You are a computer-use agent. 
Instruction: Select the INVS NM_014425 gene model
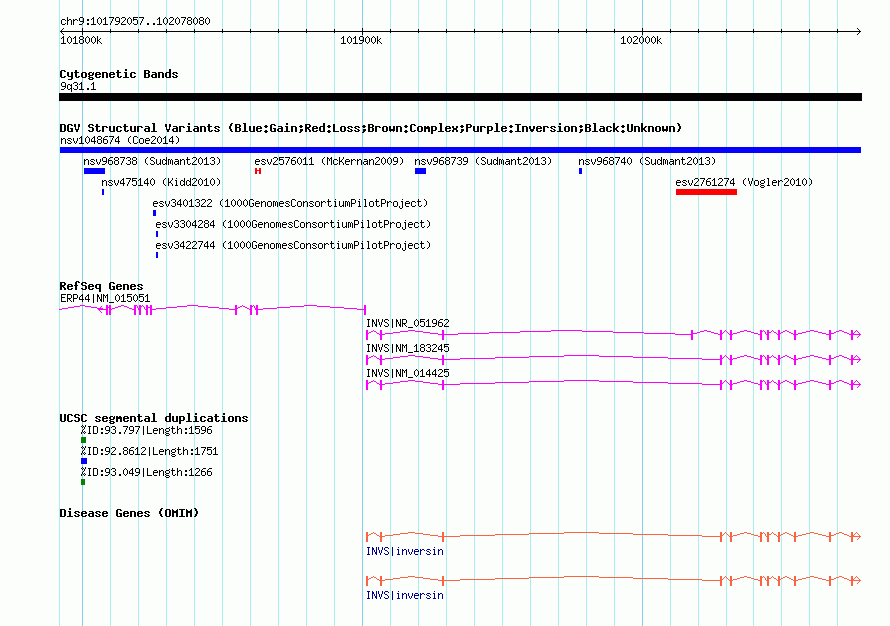(614, 384)
